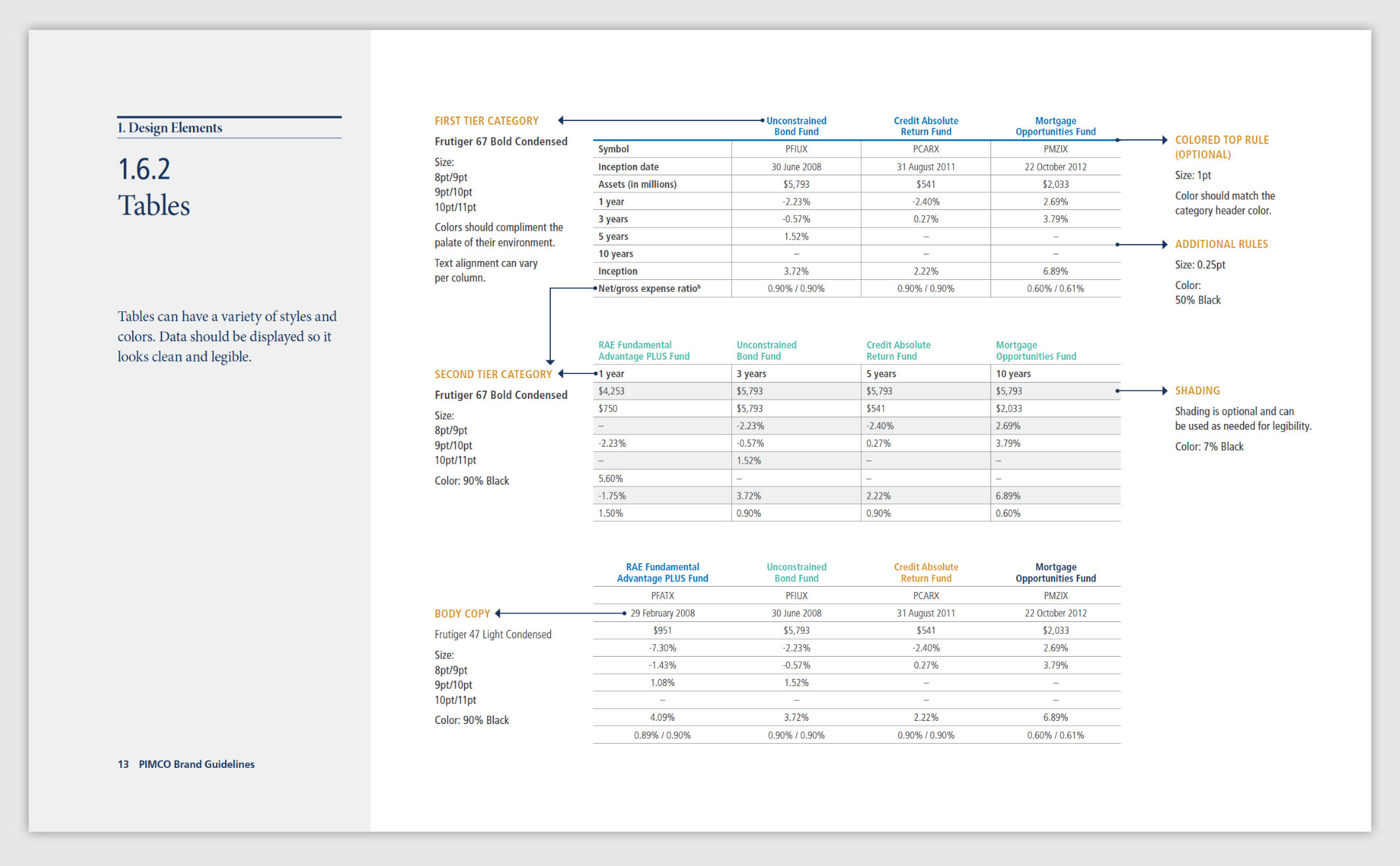Click the SECOND TIER CATEGORY heading
Image resolution: width=1400 pixels, height=866 pixels.
coord(493,374)
